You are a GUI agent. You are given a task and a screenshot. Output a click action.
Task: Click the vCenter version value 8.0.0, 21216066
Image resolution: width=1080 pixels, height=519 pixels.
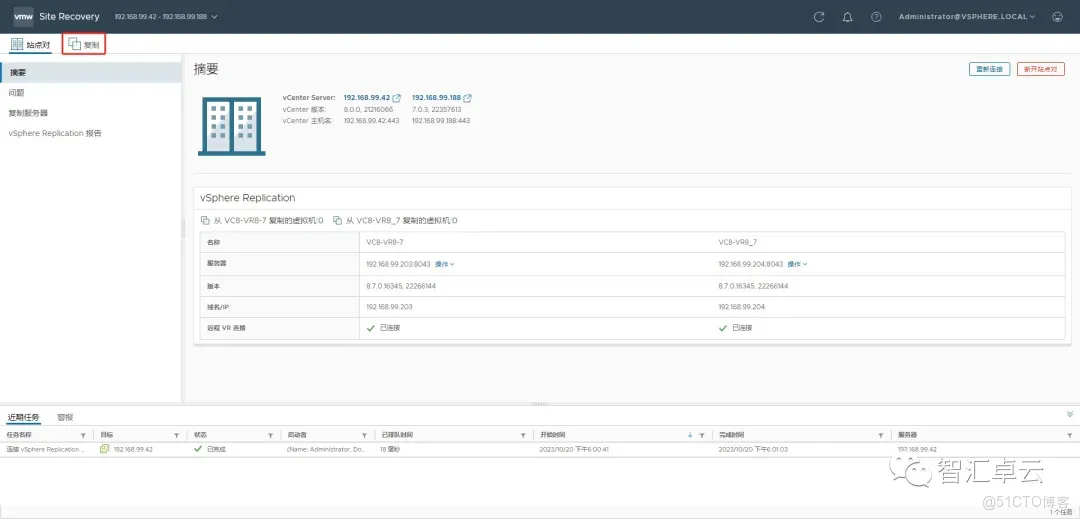(x=368, y=109)
